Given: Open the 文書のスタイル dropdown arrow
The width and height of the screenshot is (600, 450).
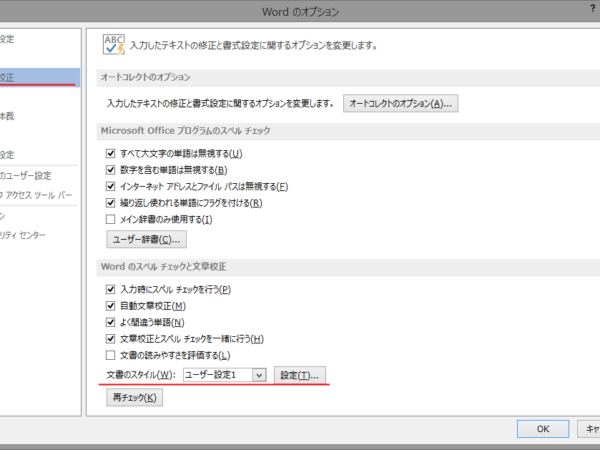Looking at the screenshot, I should coord(259,375).
